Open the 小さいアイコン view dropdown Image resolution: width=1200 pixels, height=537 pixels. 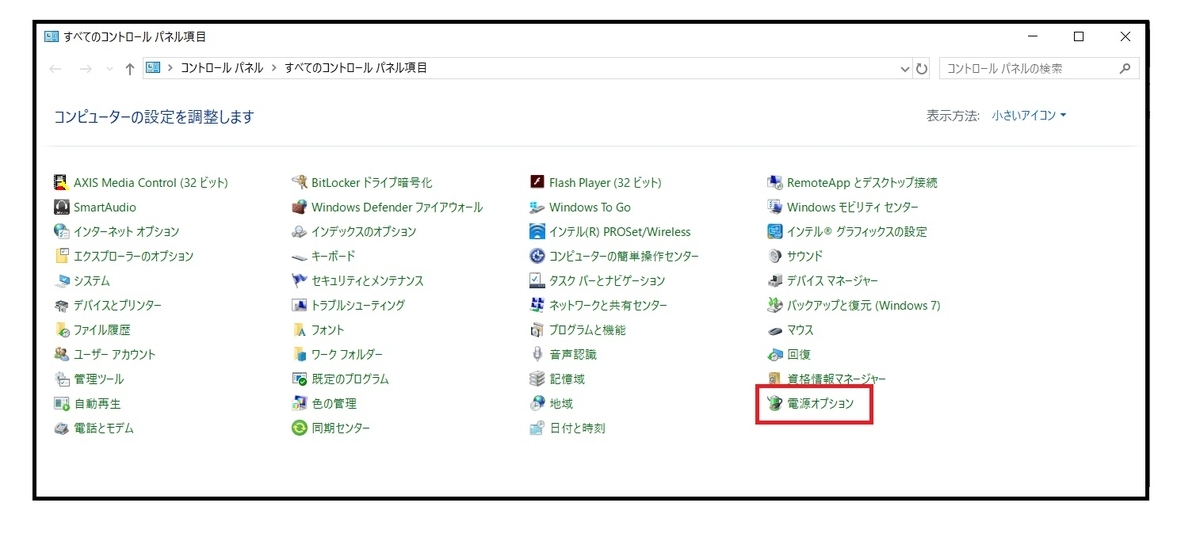[1029, 116]
